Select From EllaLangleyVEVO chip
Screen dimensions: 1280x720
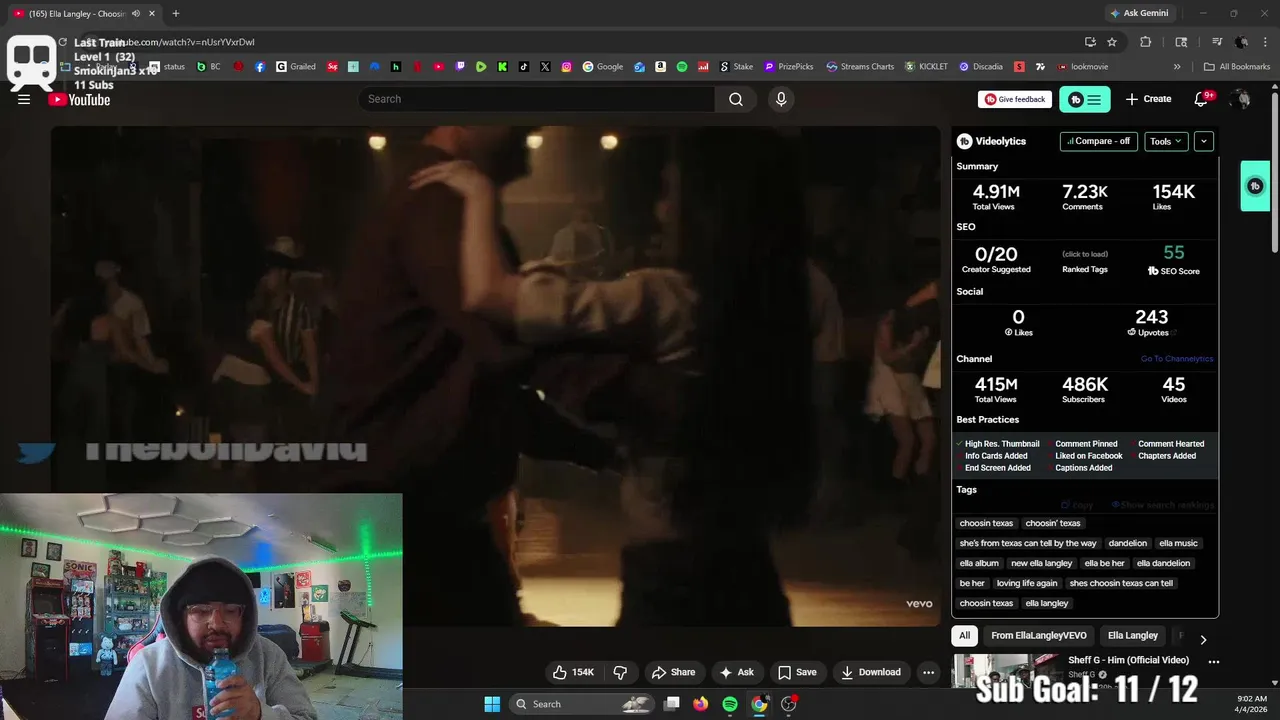point(1039,636)
